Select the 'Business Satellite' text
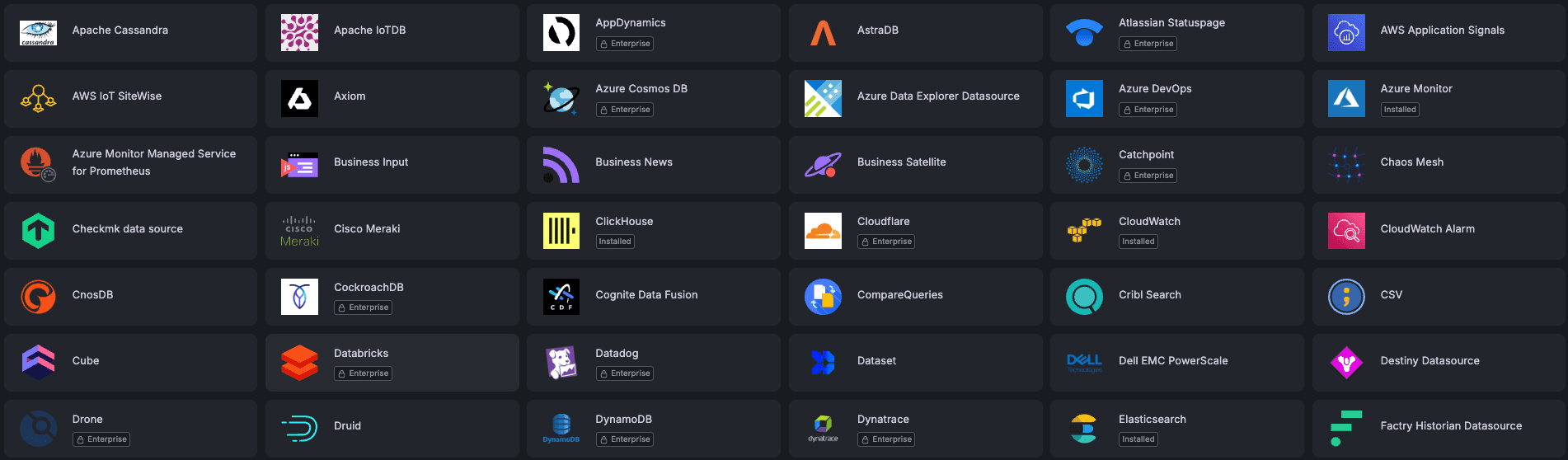Image resolution: width=1568 pixels, height=460 pixels. 902,162
